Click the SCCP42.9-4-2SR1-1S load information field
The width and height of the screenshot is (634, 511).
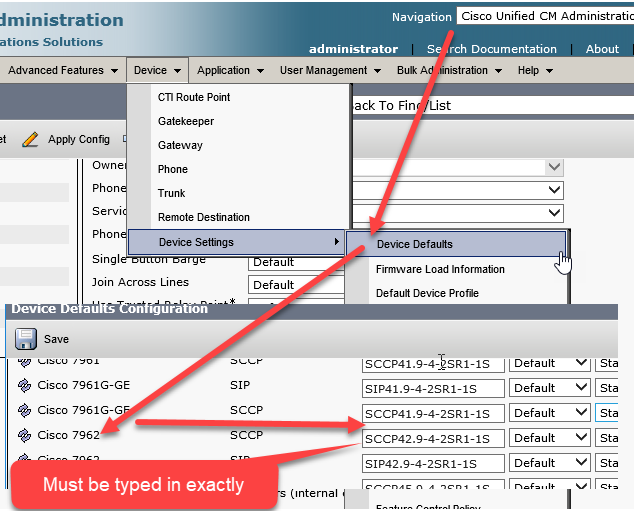tap(433, 438)
